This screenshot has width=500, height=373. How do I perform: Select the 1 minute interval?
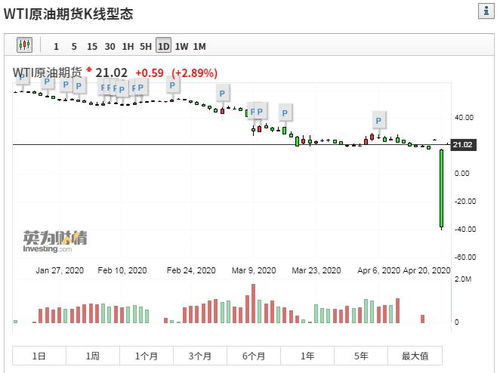56,46
